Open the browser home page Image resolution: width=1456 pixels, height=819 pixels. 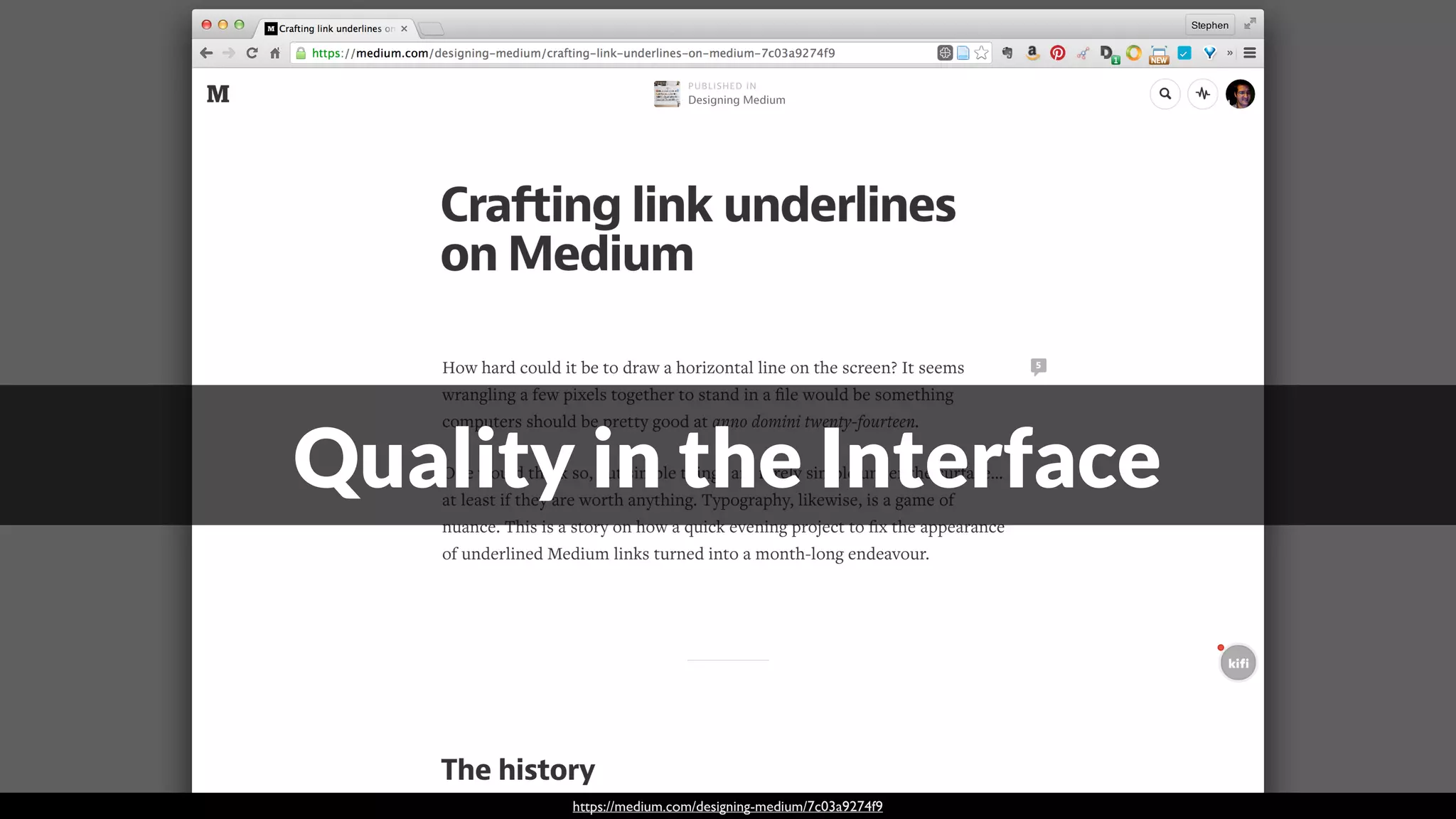pyautogui.click(x=275, y=53)
